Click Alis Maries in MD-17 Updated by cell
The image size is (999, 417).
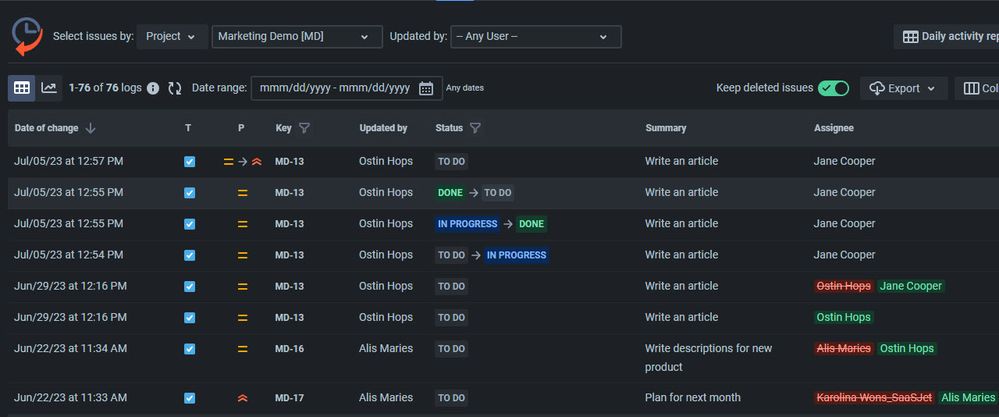(385, 398)
